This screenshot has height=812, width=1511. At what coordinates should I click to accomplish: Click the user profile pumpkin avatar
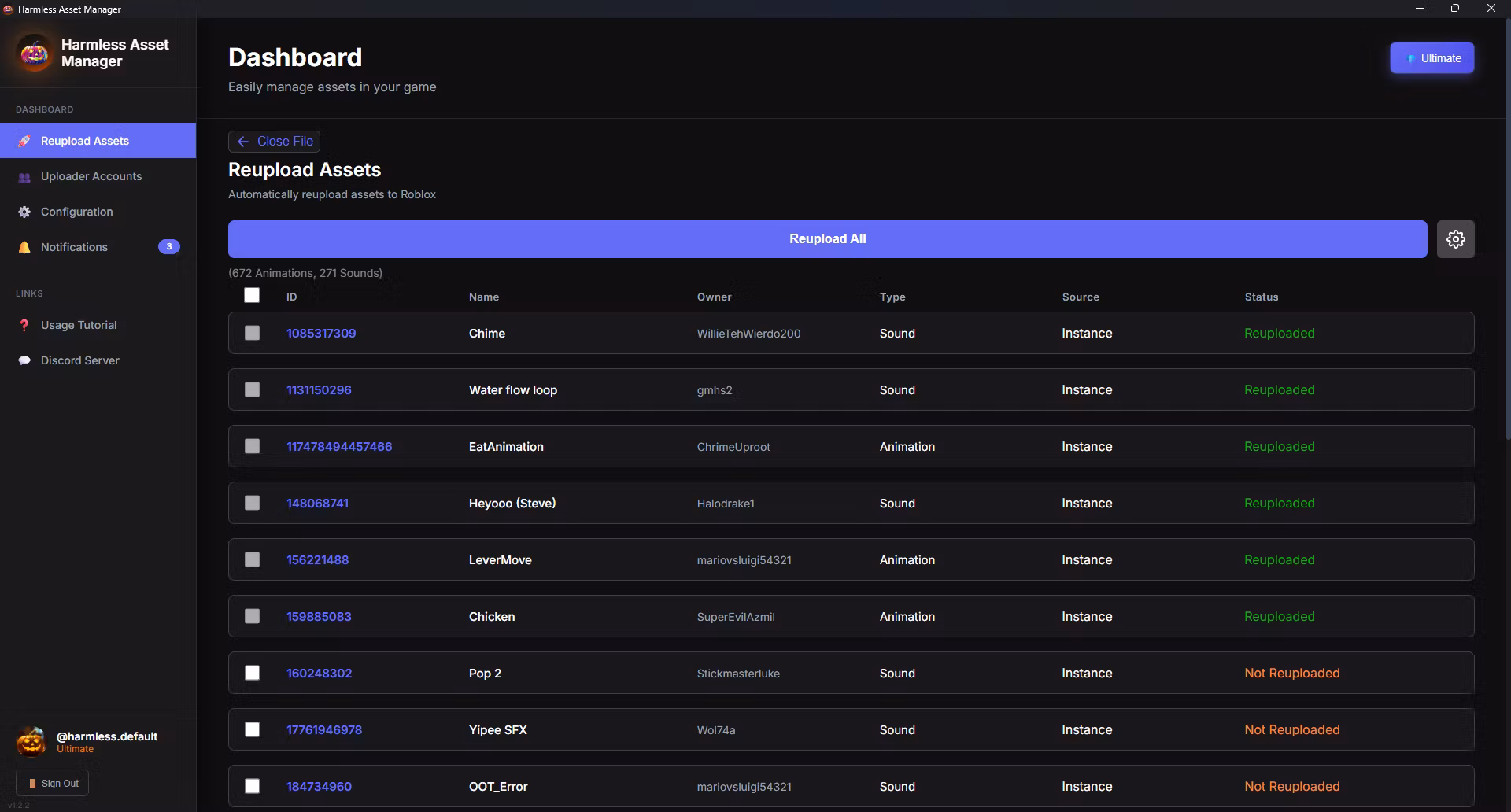31,741
